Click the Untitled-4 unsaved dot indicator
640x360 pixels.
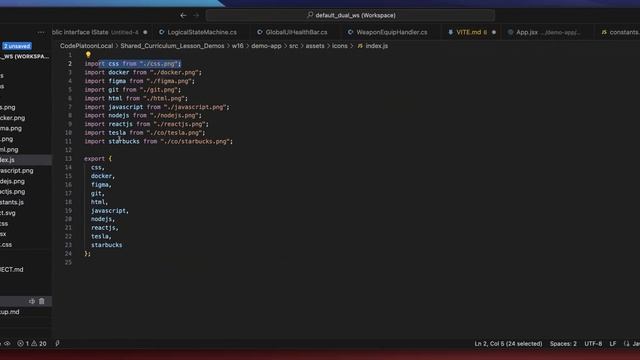coord(145,32)
